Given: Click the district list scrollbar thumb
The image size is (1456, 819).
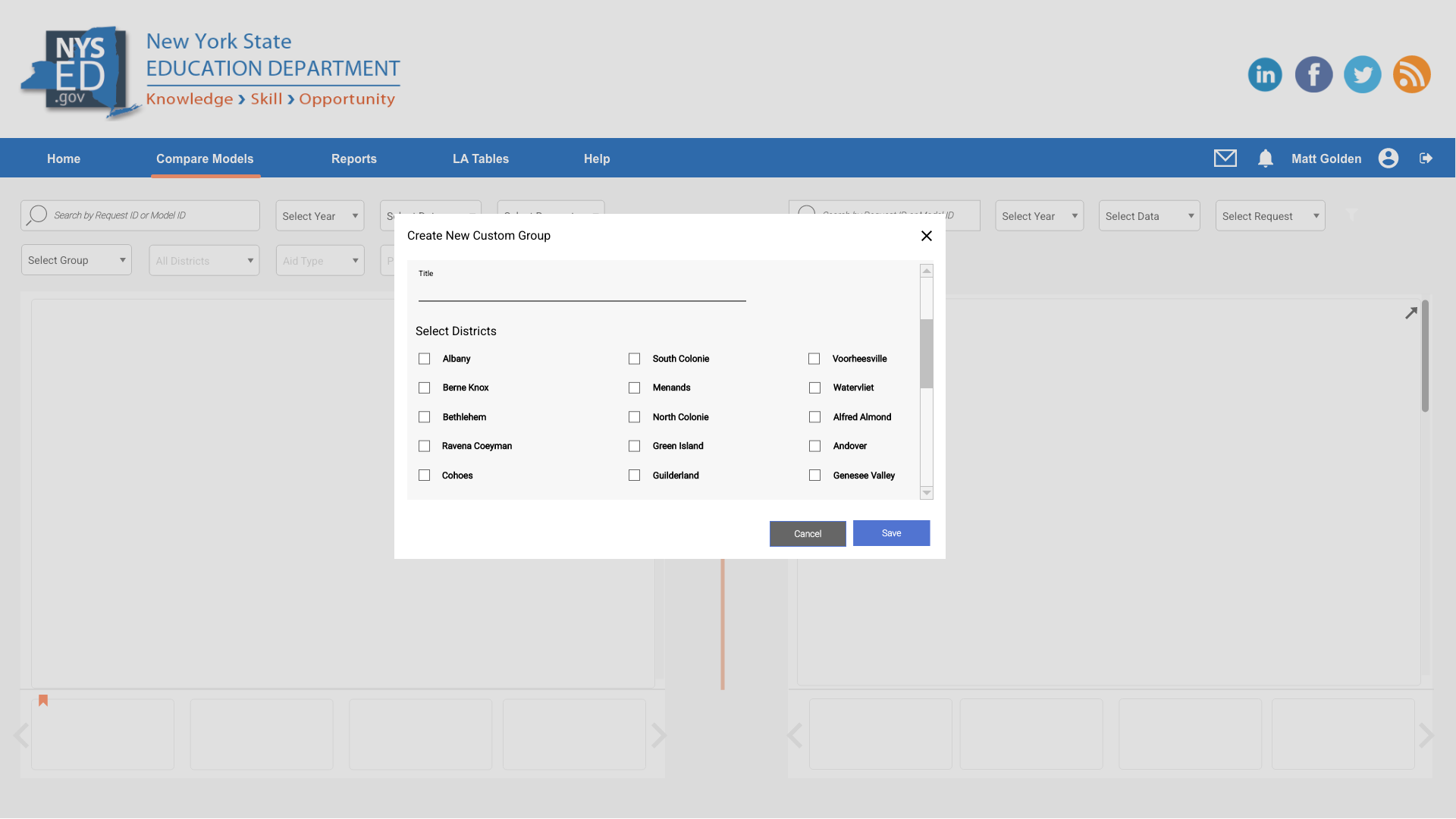Looking at the screenshot, I should [x=926, y=353].
